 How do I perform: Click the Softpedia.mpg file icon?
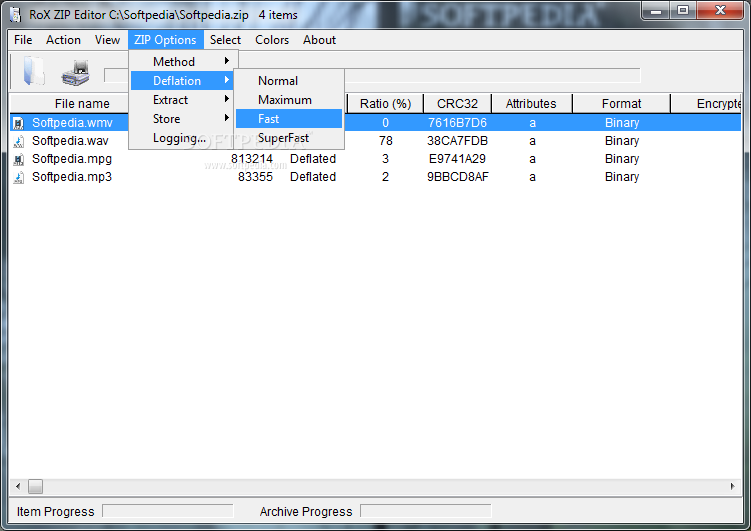18,159
